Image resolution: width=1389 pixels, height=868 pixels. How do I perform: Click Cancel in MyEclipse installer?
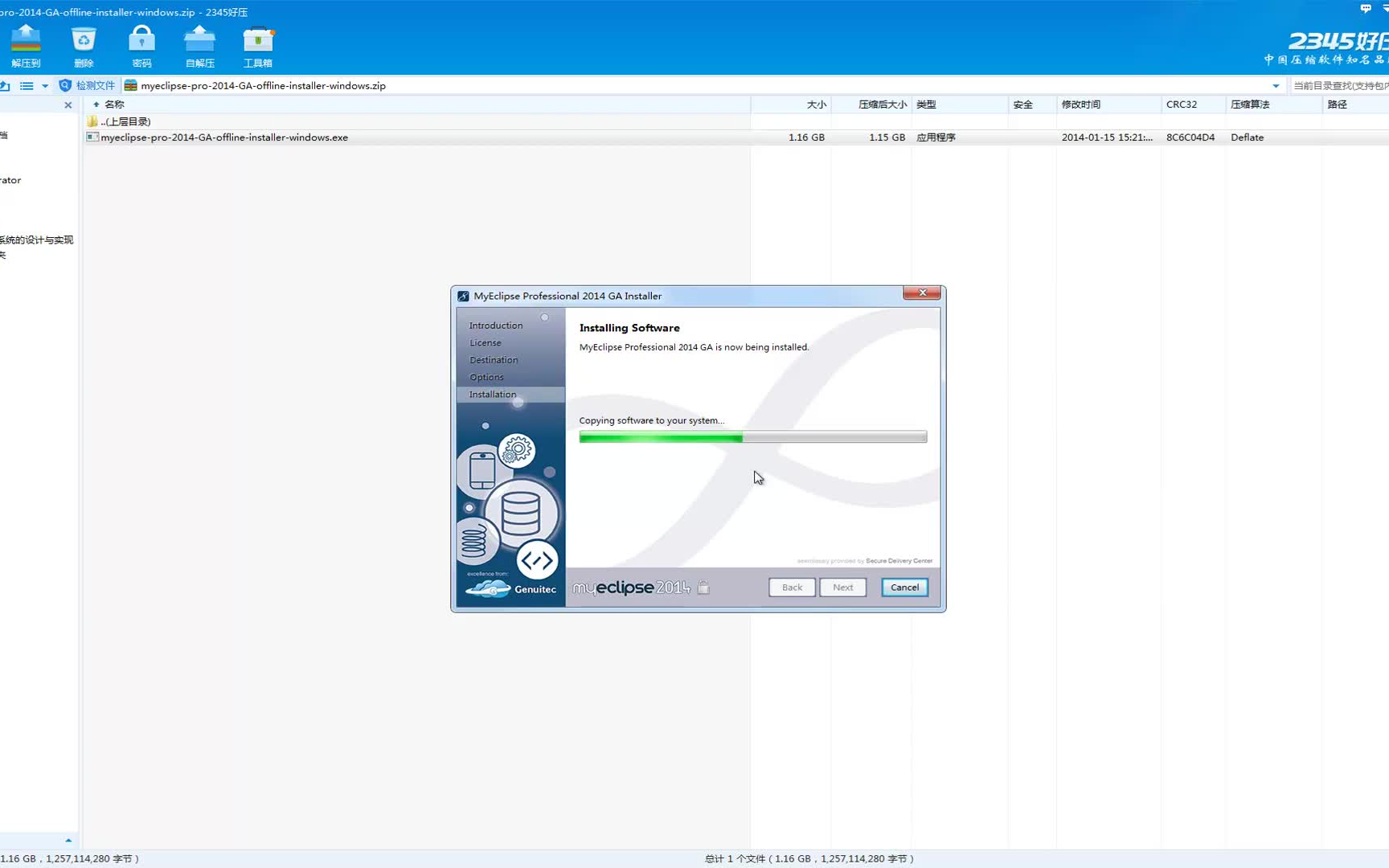[x=904, y=588]
